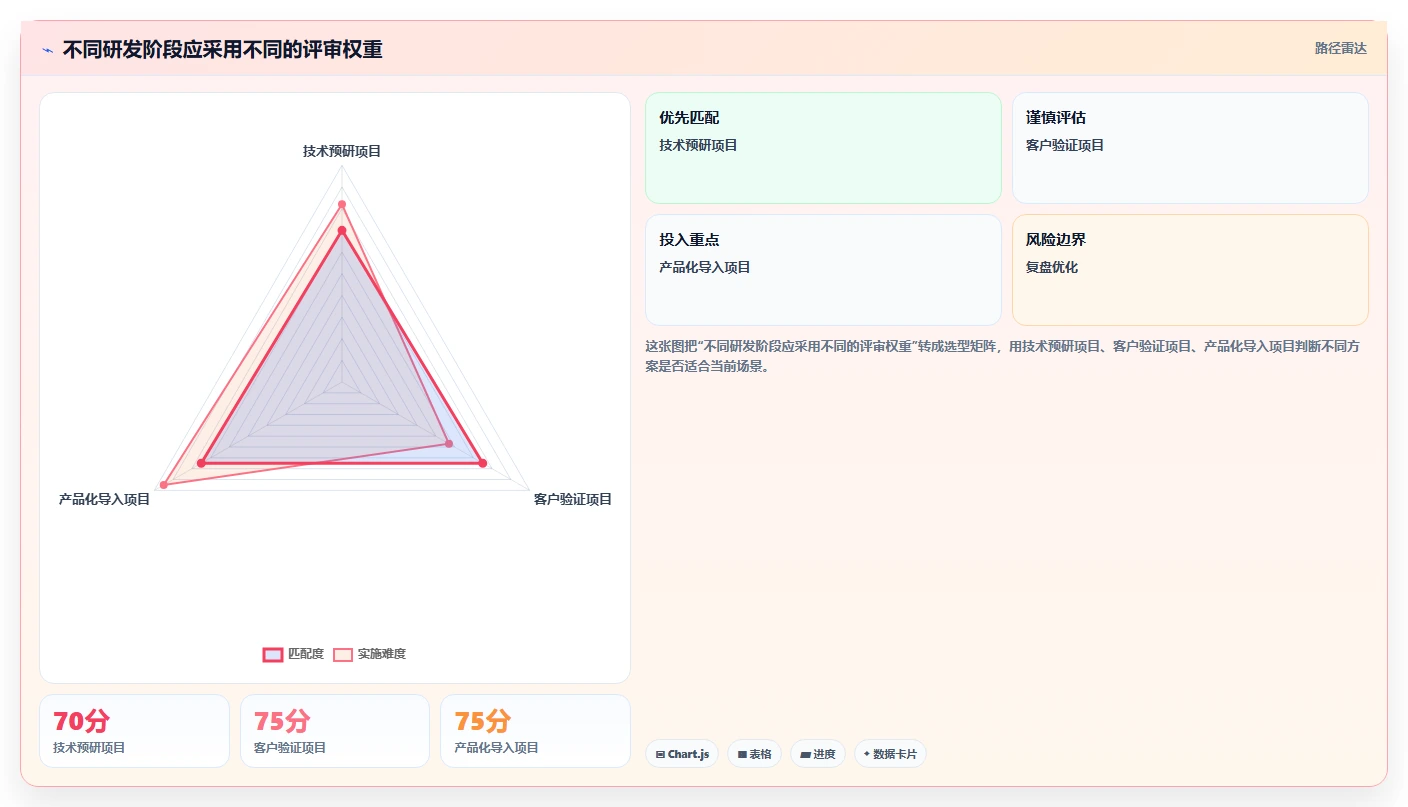Select the 表格 tag chip
Viewport: 1408px width, 807px height.
tap(754, 754)
